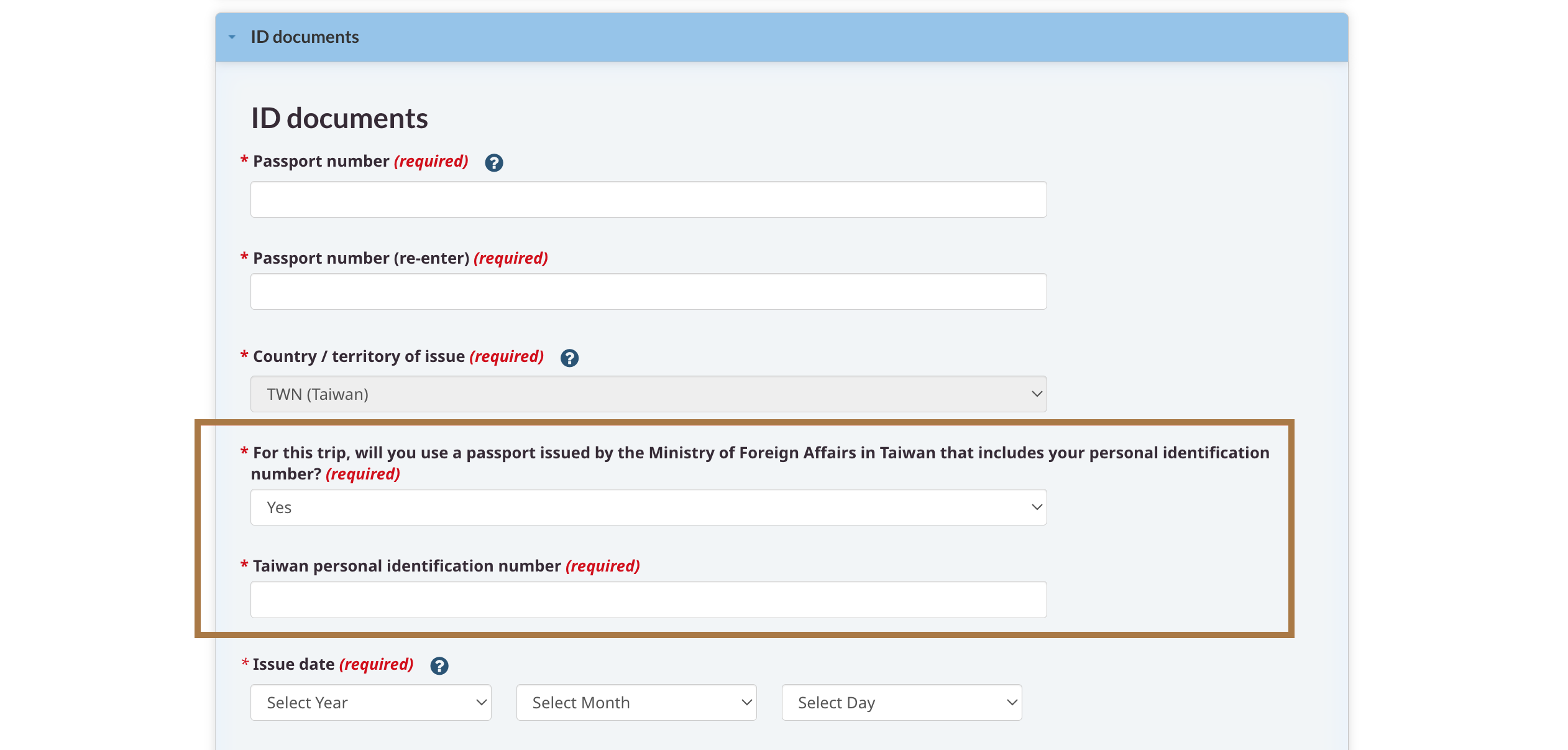Open the TWN (Taiwan) country dropdown
This screenshot has width=1568, height=750.
[648, 394]
